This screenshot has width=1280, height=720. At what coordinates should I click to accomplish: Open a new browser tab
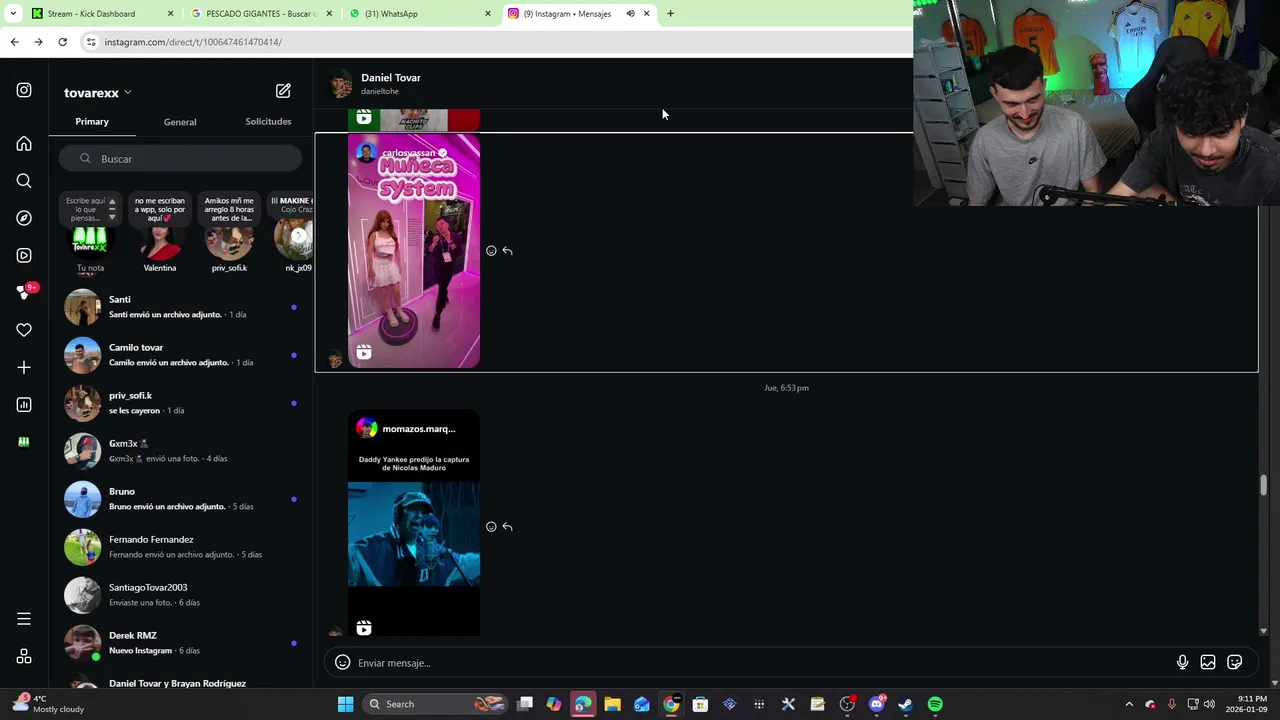pyautogui.click(x=670, y=14)
